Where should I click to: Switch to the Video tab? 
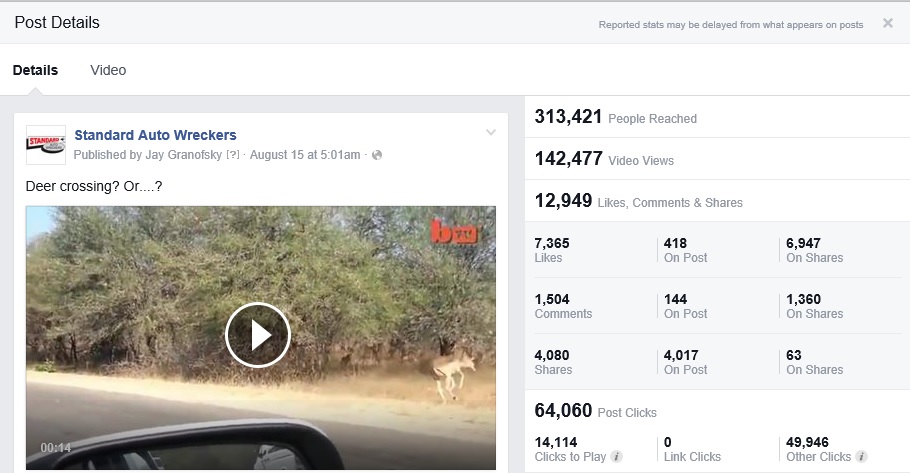coord(108,70)
